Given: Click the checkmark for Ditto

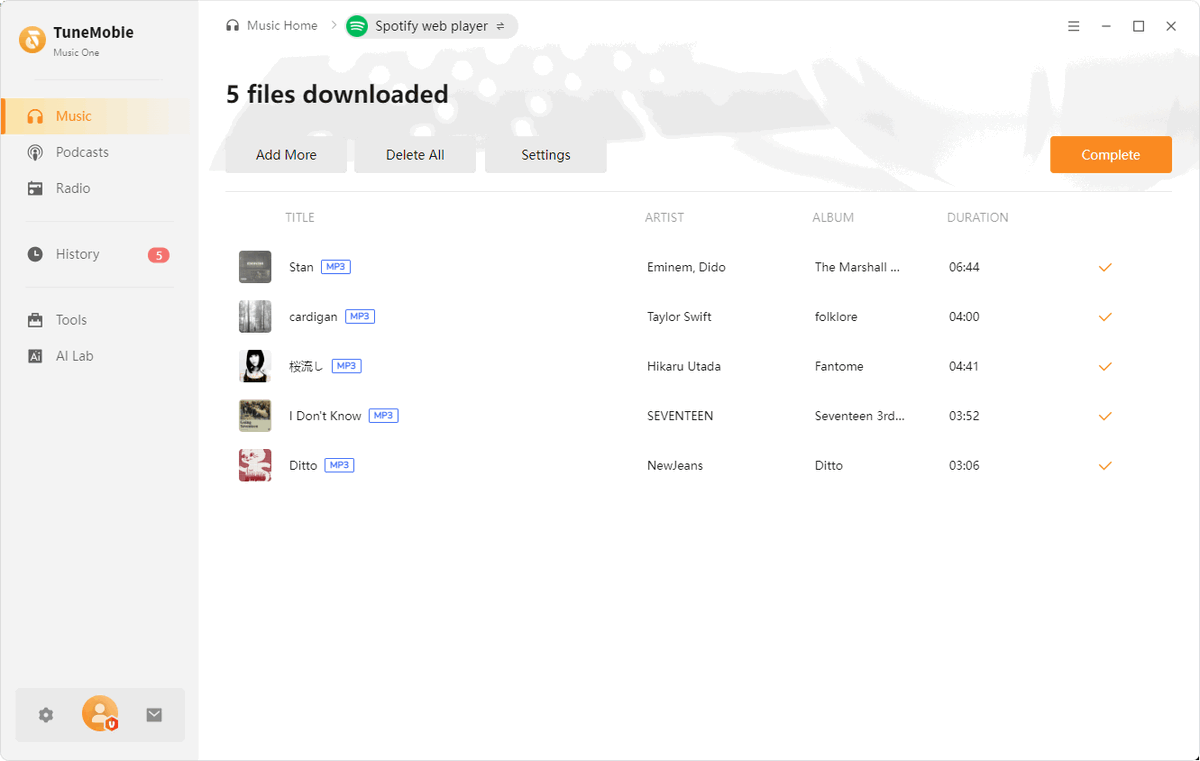Looking at the screenshot, I should click(1105, 465).
